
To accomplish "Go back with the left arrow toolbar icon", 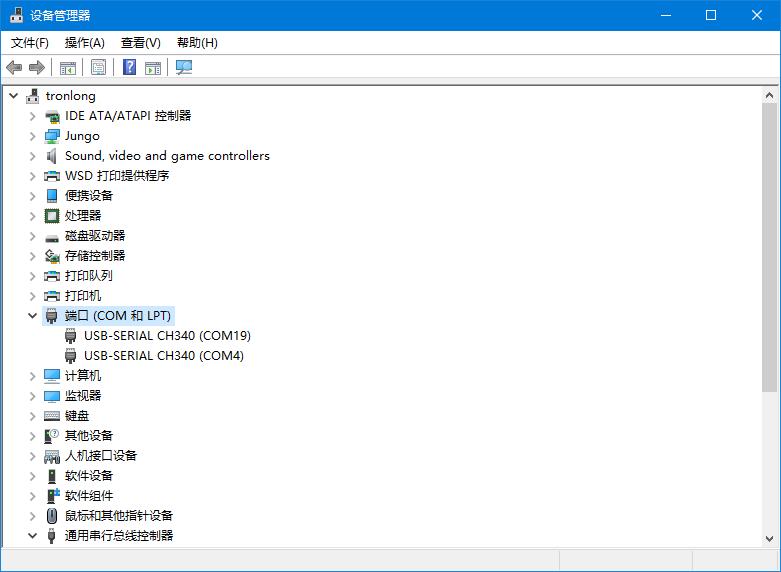I will [x=14, y=67].
